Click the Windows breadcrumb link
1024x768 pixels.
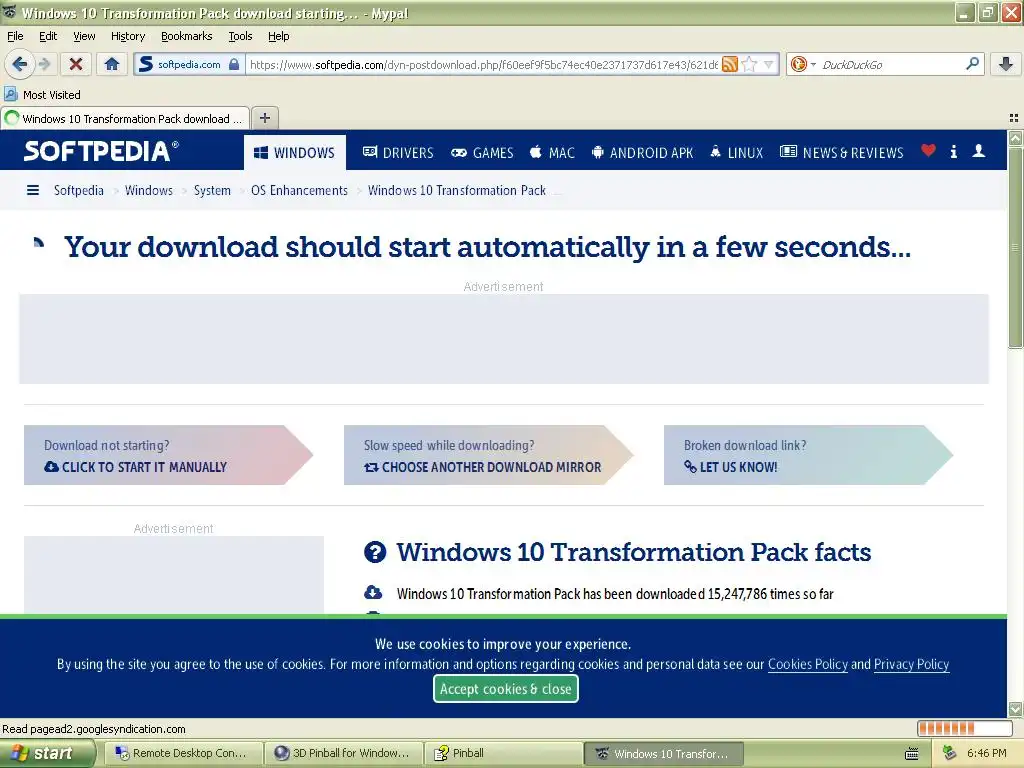149,190
